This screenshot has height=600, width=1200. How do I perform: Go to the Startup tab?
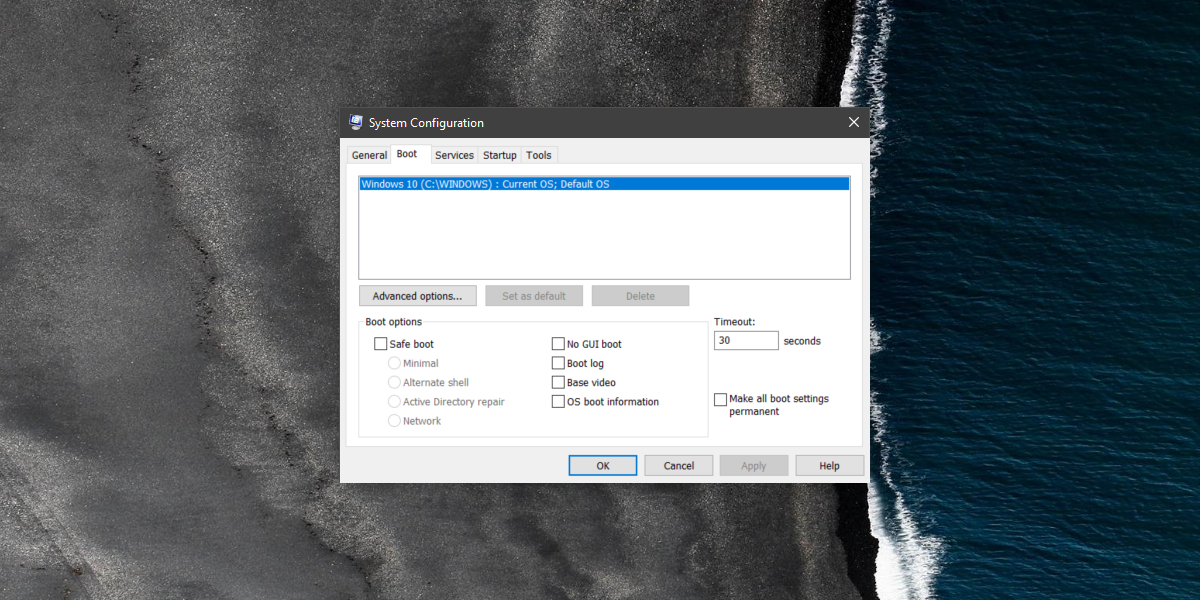tap(500, 155)
